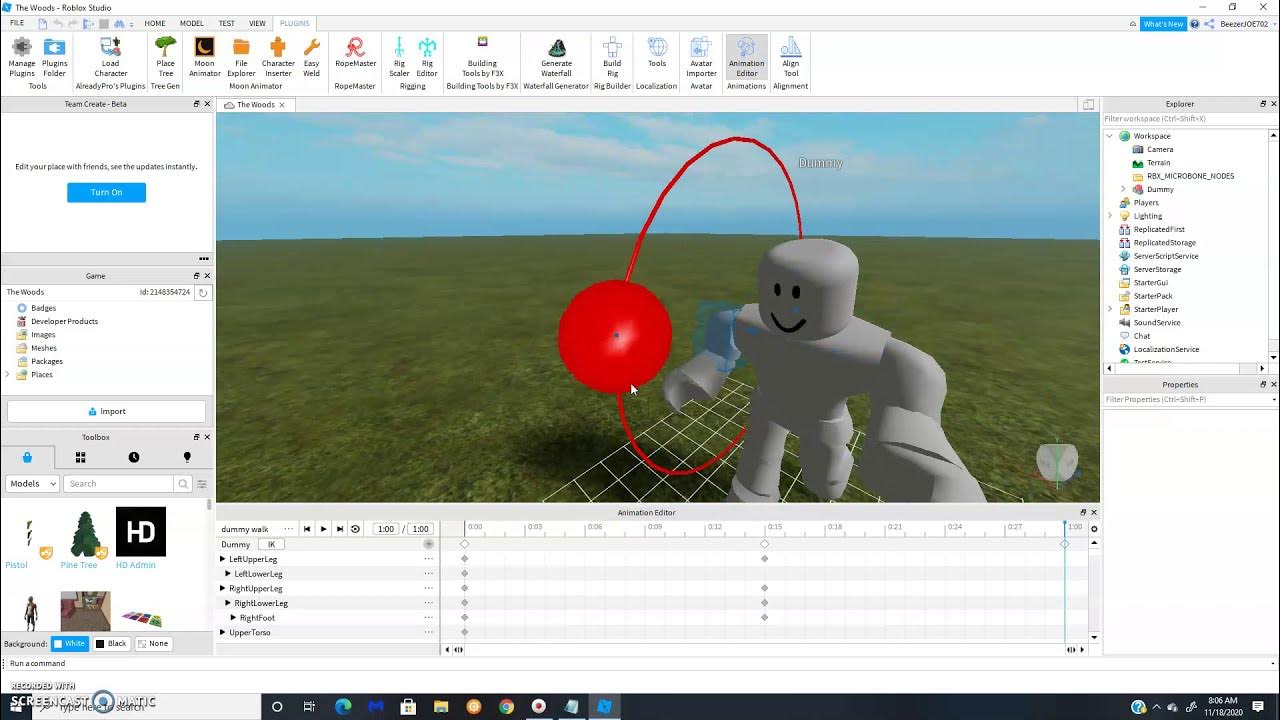The width and height of the screenshot is (1280, 720).
Task: Switch to Toolbox Creations lightbulb tab
Action: point(187,457)
